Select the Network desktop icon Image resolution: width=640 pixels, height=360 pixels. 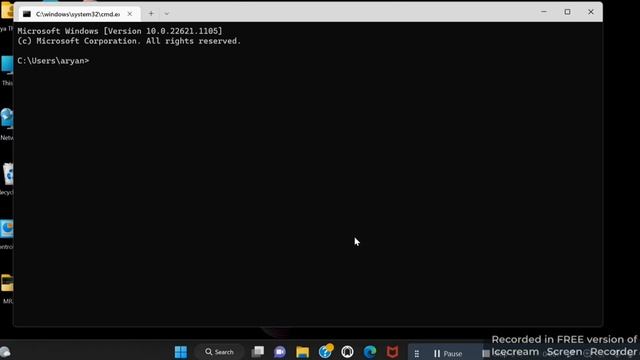coord(7,124)
